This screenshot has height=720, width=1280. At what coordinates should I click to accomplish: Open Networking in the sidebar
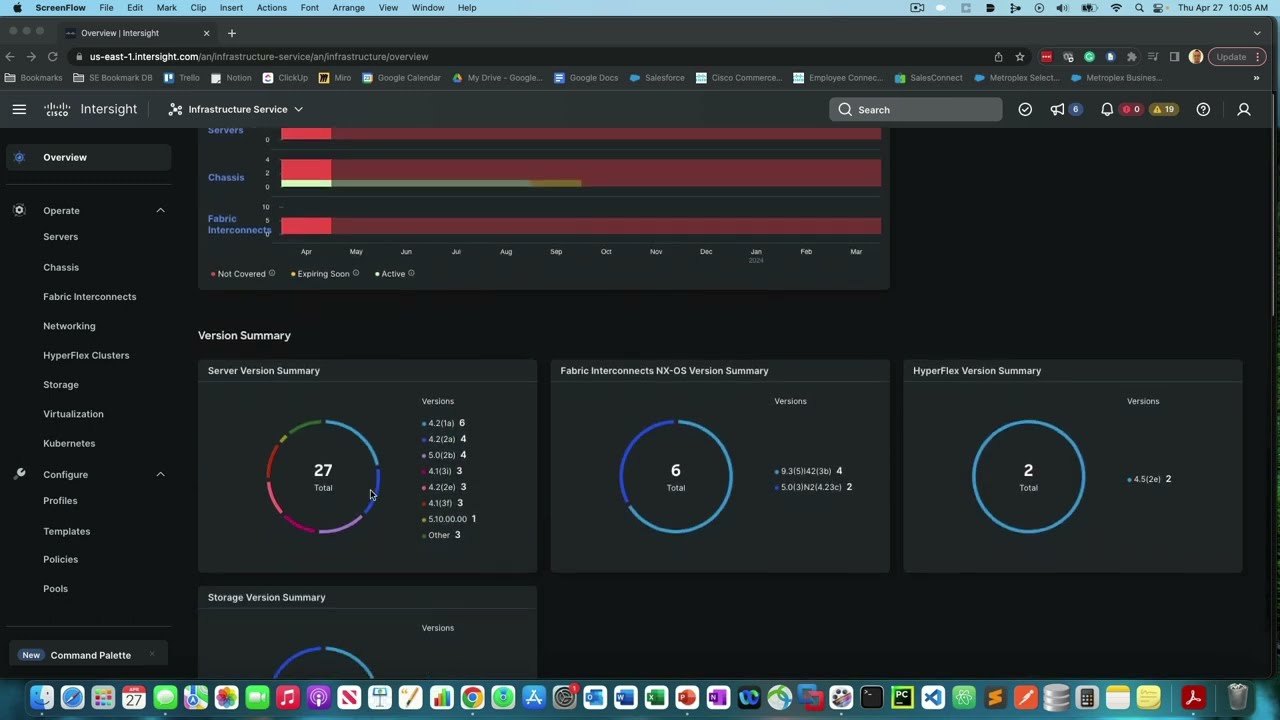[x=69, y=326]
